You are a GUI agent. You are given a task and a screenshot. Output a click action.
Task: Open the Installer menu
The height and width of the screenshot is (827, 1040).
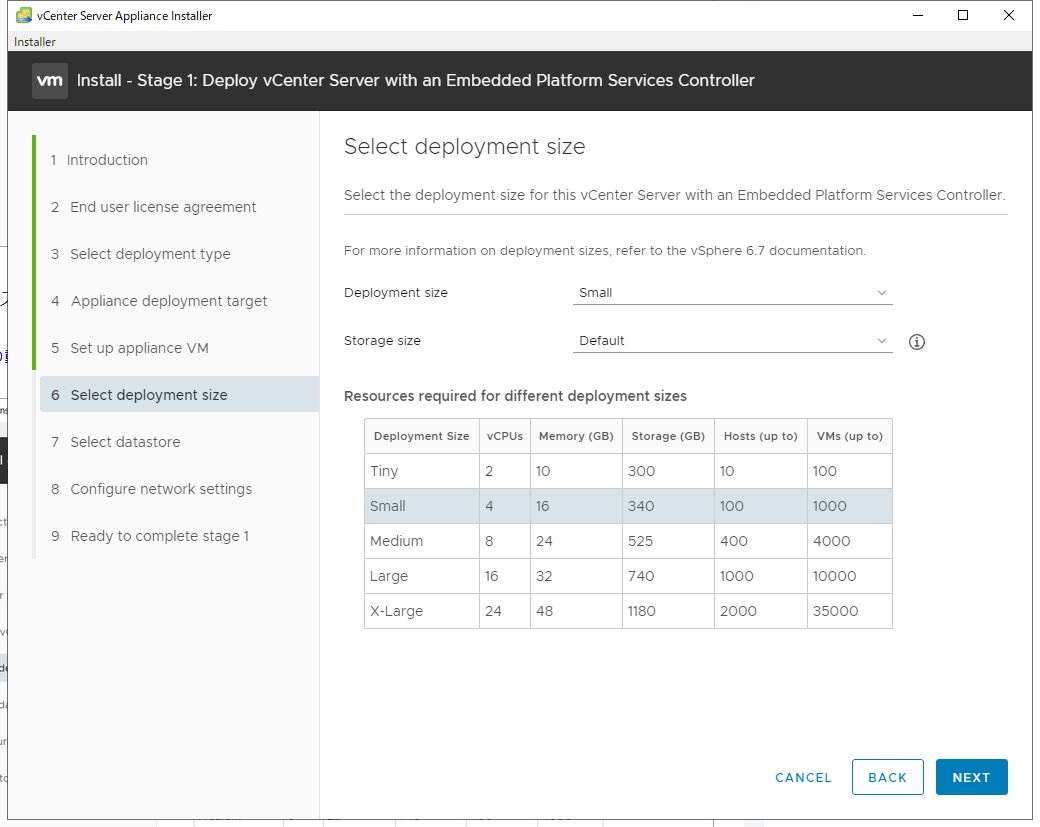(35, 42)
